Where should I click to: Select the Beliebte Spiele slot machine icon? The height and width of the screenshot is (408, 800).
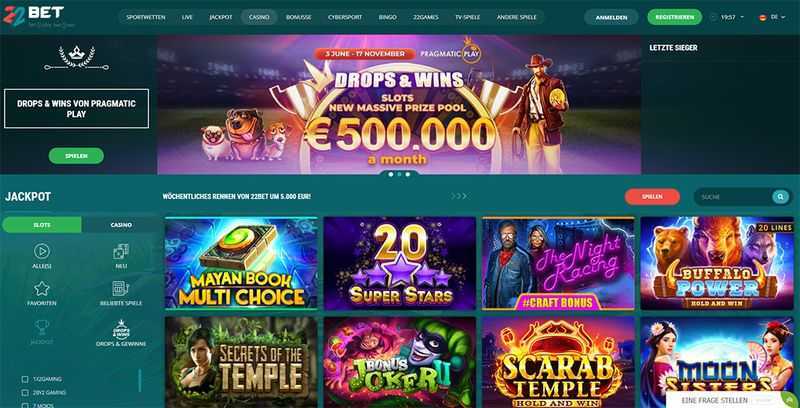(x=121, y=289)
